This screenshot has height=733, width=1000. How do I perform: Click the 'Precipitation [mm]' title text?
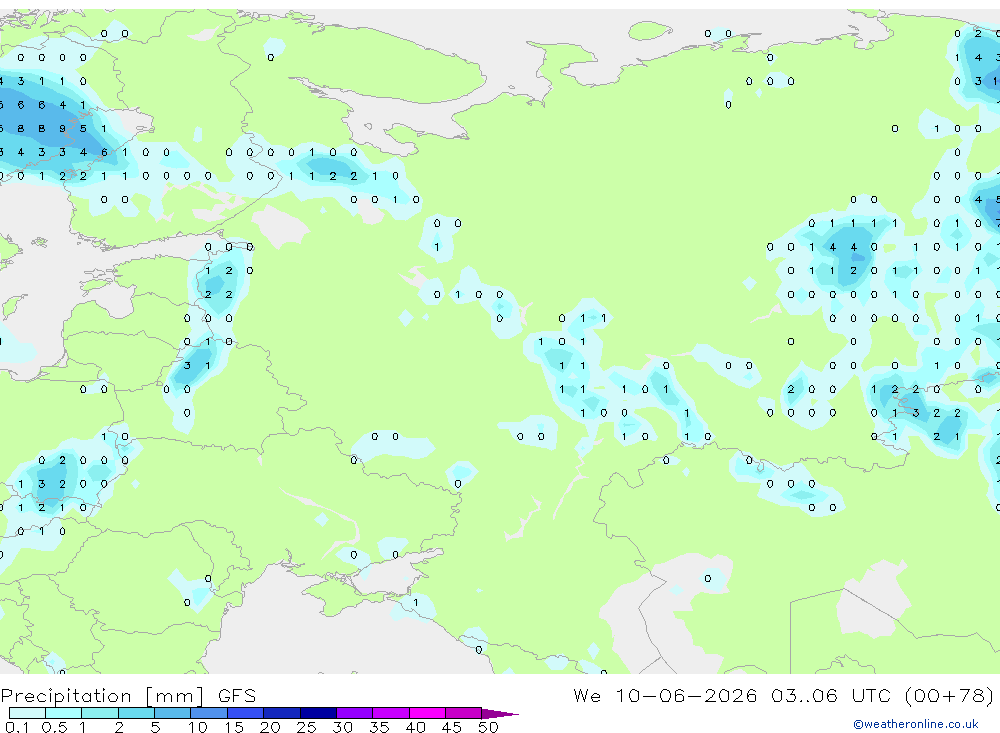click(x=102, y=696)
